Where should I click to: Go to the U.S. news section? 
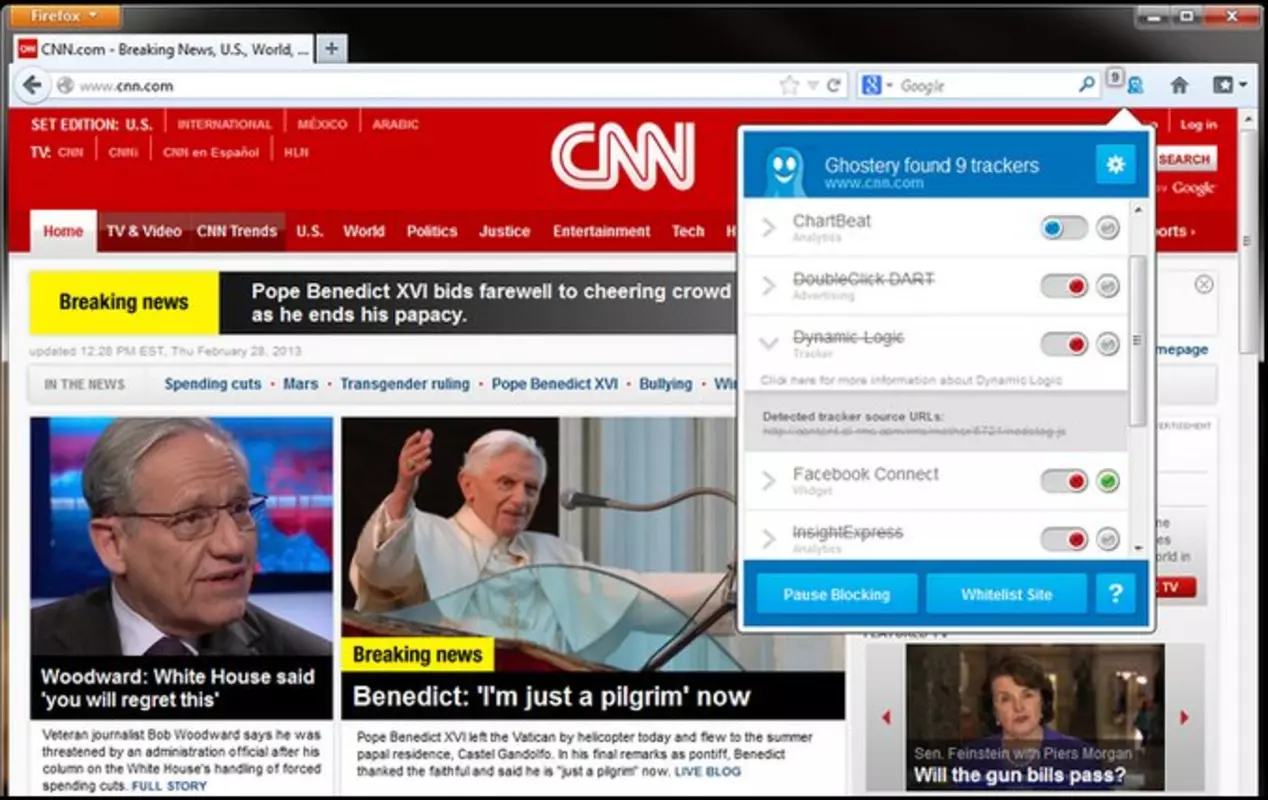tap(309, 231)
